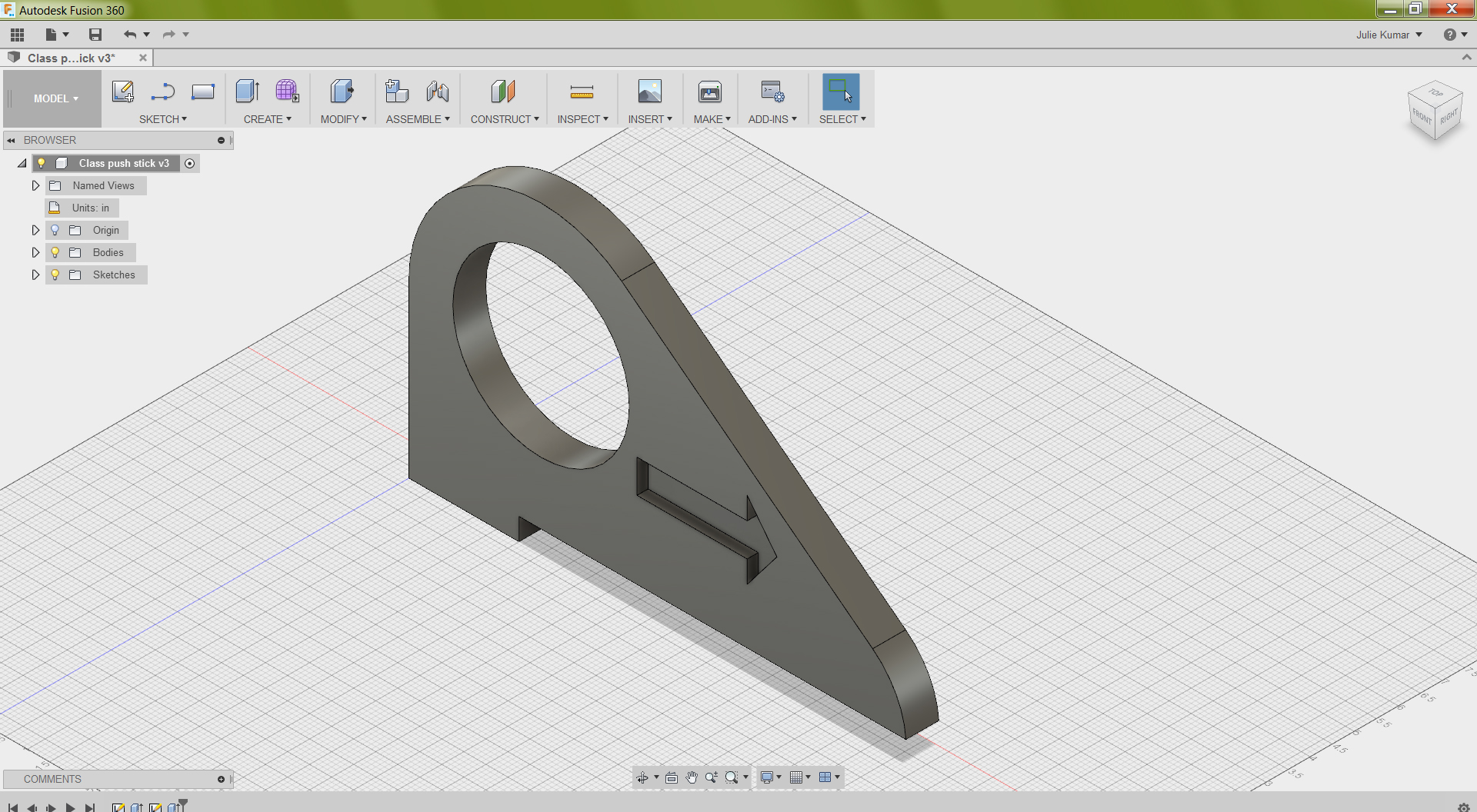Undo the last action
Image resolution: width=1477 pixels, height=812 pixels.
pyautogui.click(x=130, y=35)
